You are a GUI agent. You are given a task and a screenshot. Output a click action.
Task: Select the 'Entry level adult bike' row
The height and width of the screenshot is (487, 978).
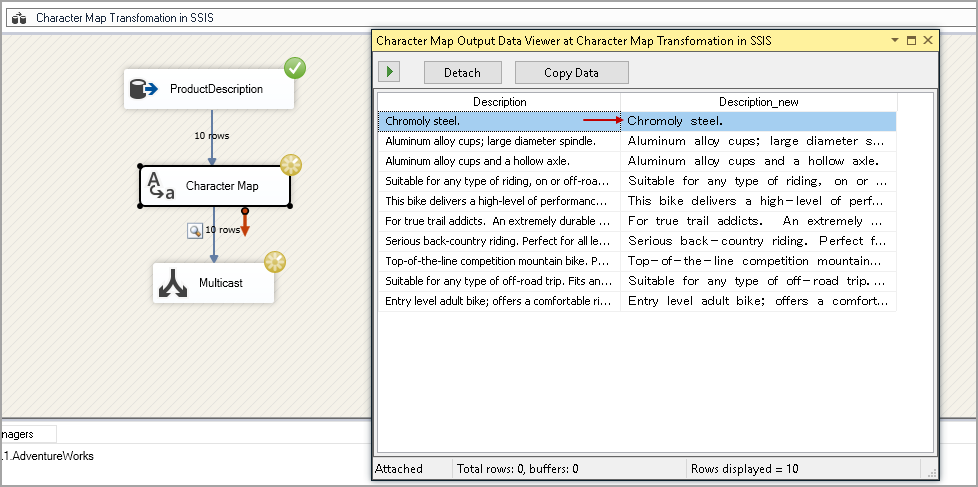pyautogui.click(x=499, y=301)
